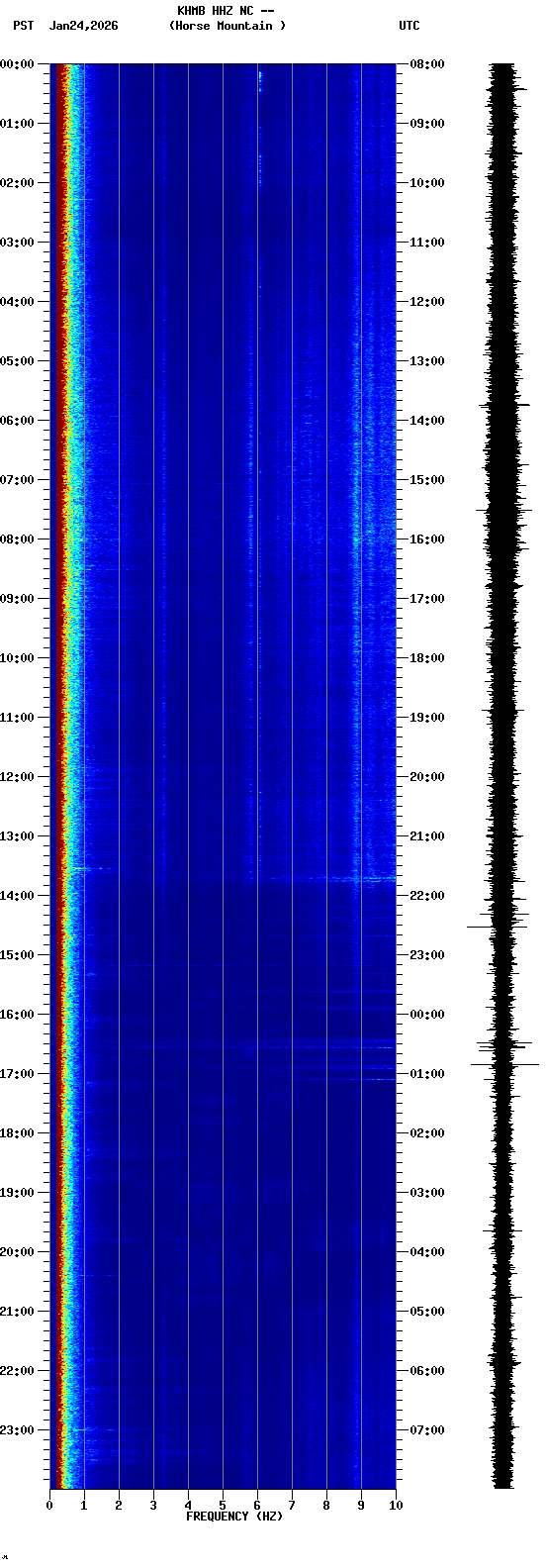The width and height of the screenshot is (546, 1568).
Task: Click the 09:00 PST time label
Action: (x=18, y=599)
